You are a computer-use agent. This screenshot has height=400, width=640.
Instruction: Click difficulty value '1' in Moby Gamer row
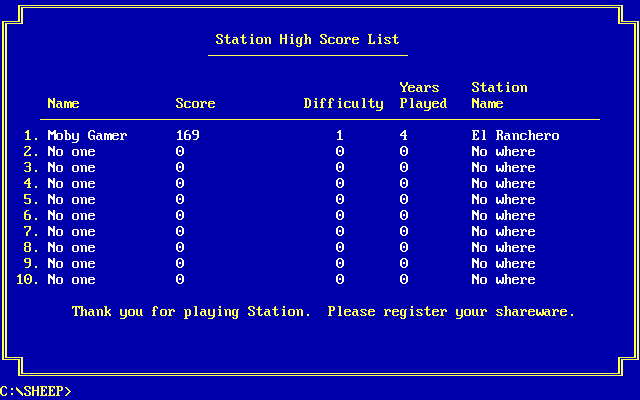click(x=340, y=135)
